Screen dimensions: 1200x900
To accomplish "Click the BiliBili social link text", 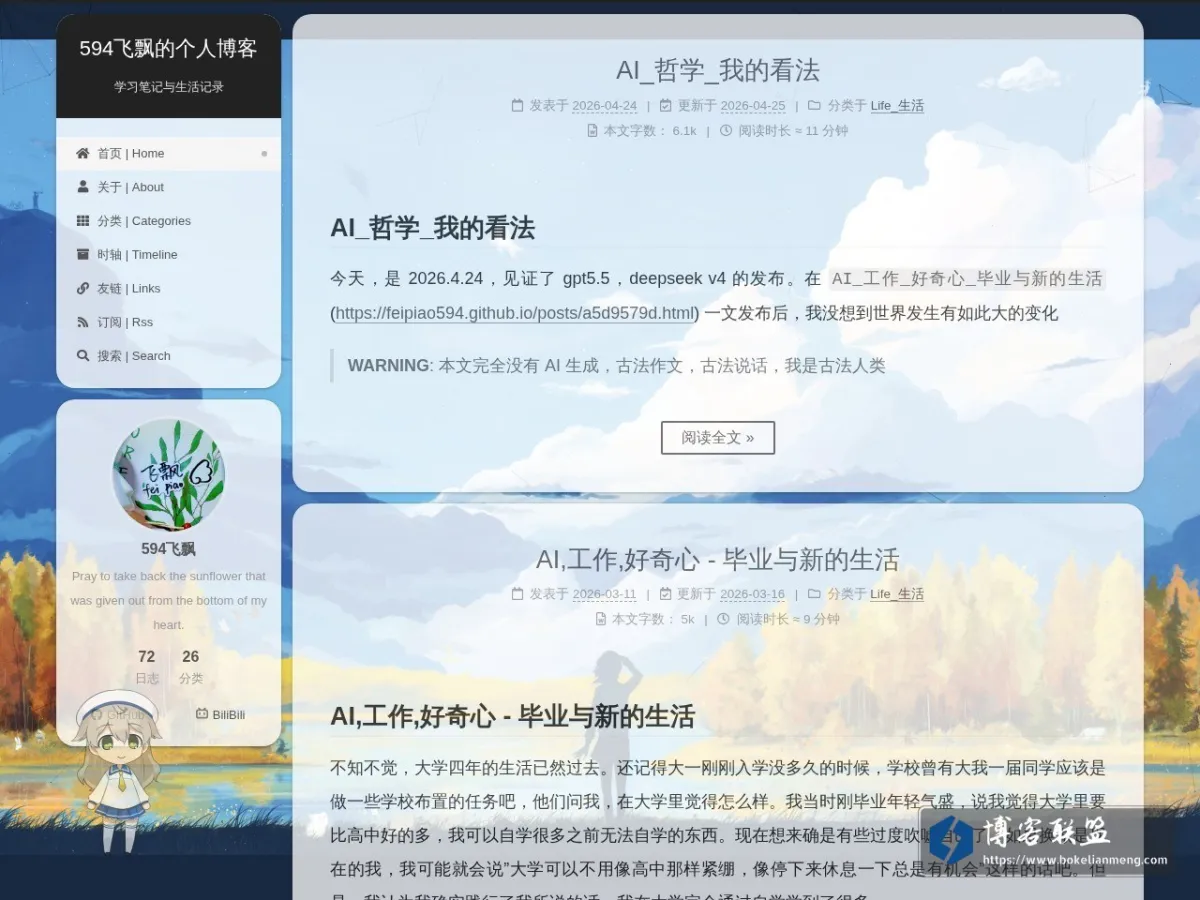I will point(228,715).
